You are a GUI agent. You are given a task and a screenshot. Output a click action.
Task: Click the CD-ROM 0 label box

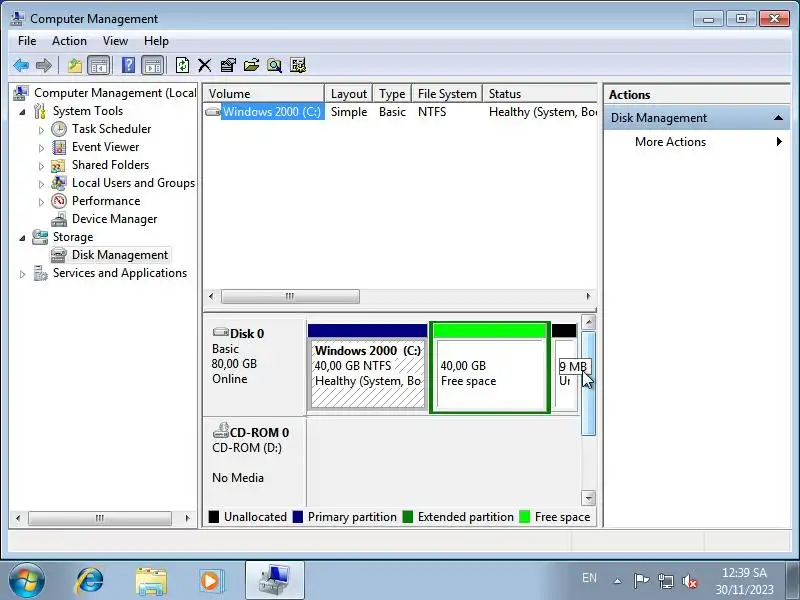[254, 462]
